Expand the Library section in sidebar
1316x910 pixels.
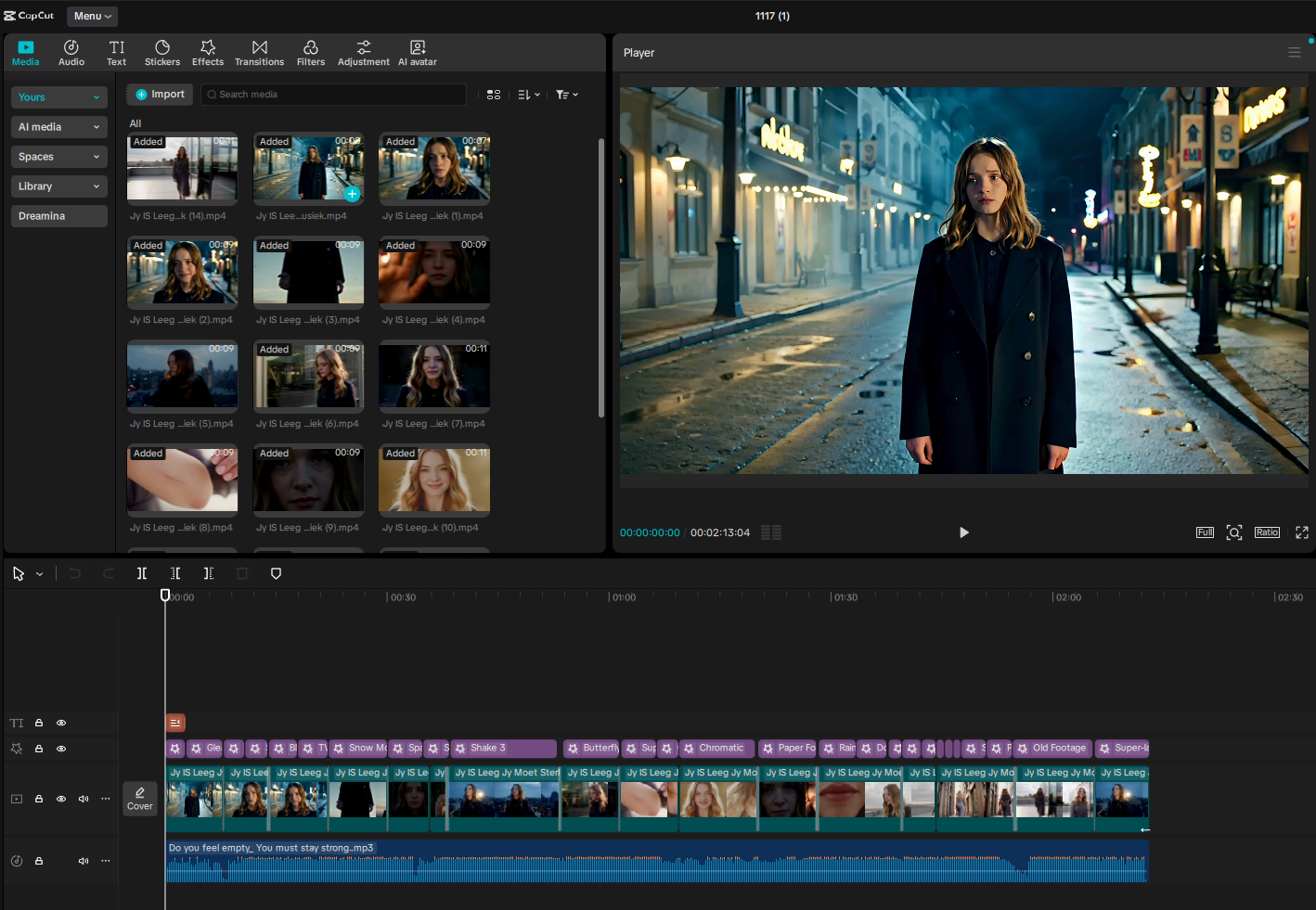pyautogui.click(x=59, y=186)
